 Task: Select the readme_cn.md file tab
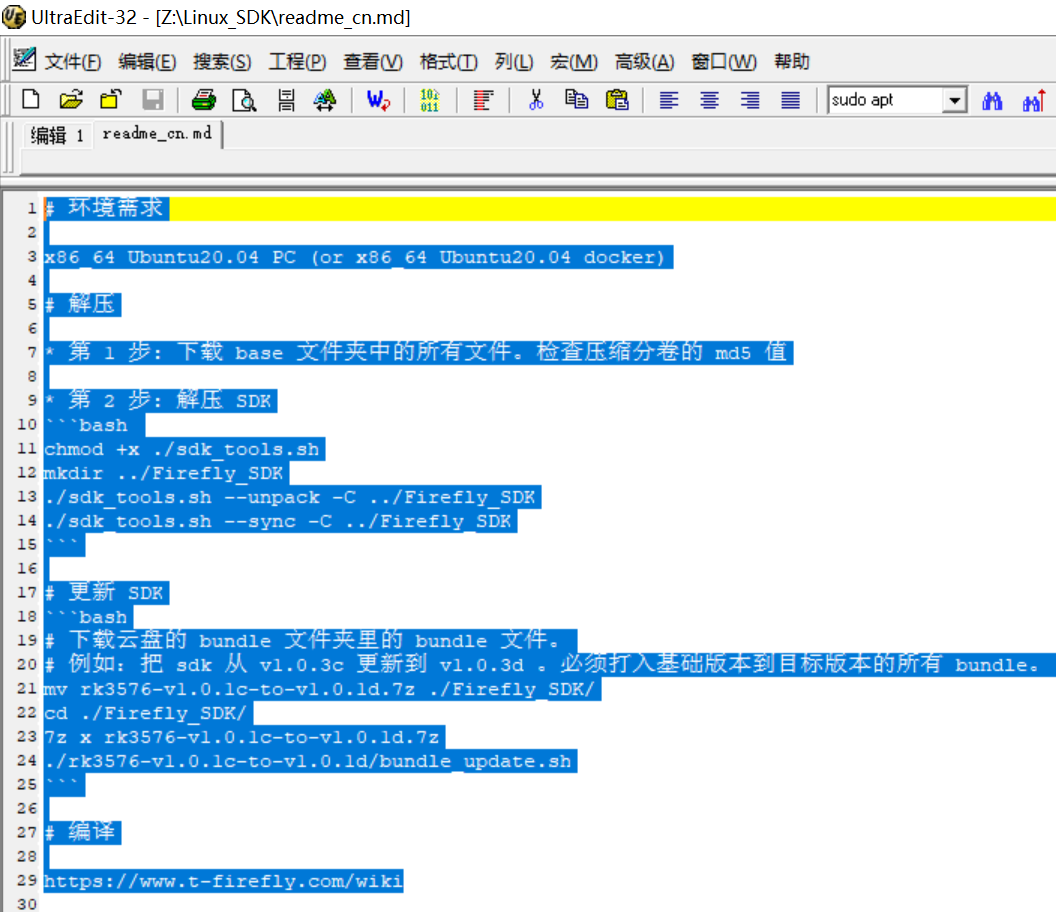point(157,134)
